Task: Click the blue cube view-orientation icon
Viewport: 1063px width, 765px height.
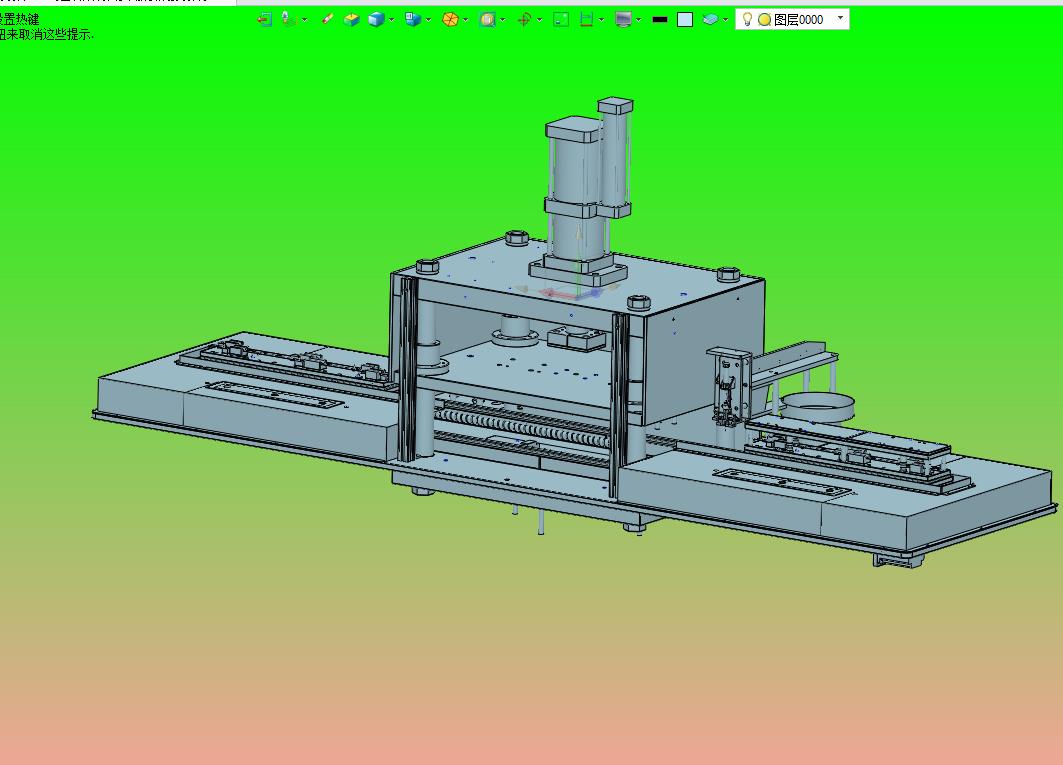Action: coord(413,20)
